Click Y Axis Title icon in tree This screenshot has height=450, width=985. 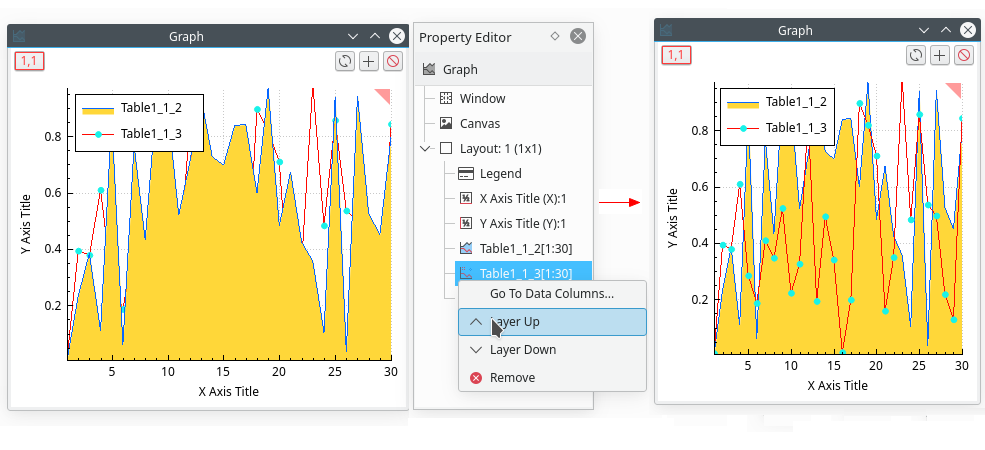coord(466,224)
